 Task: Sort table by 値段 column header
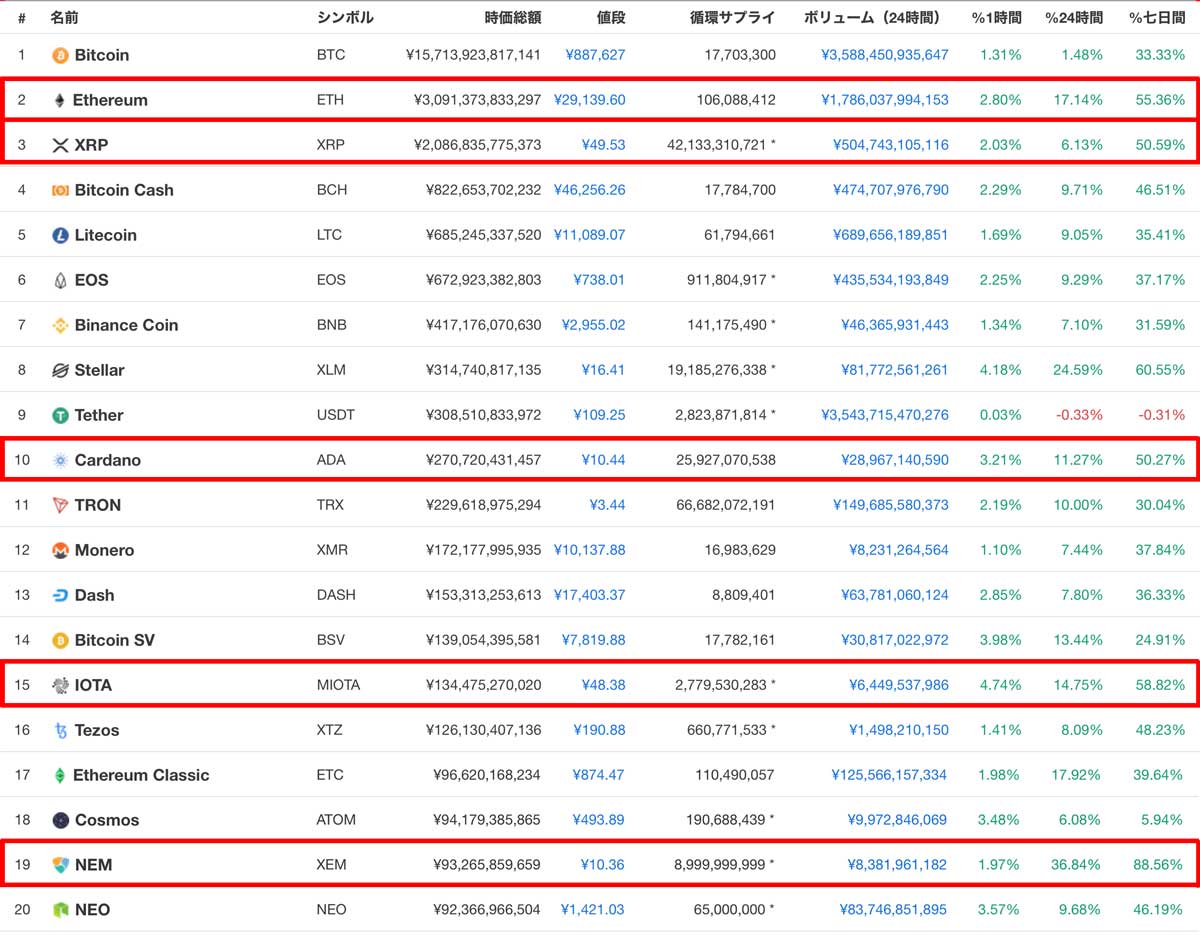pos(611,18)
